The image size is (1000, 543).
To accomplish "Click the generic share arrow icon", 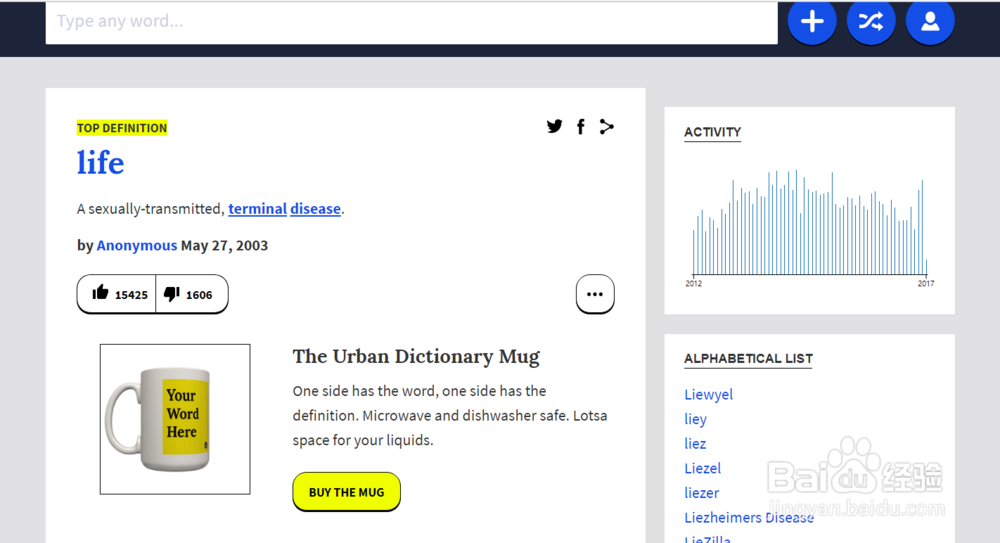I will [606, 126].
